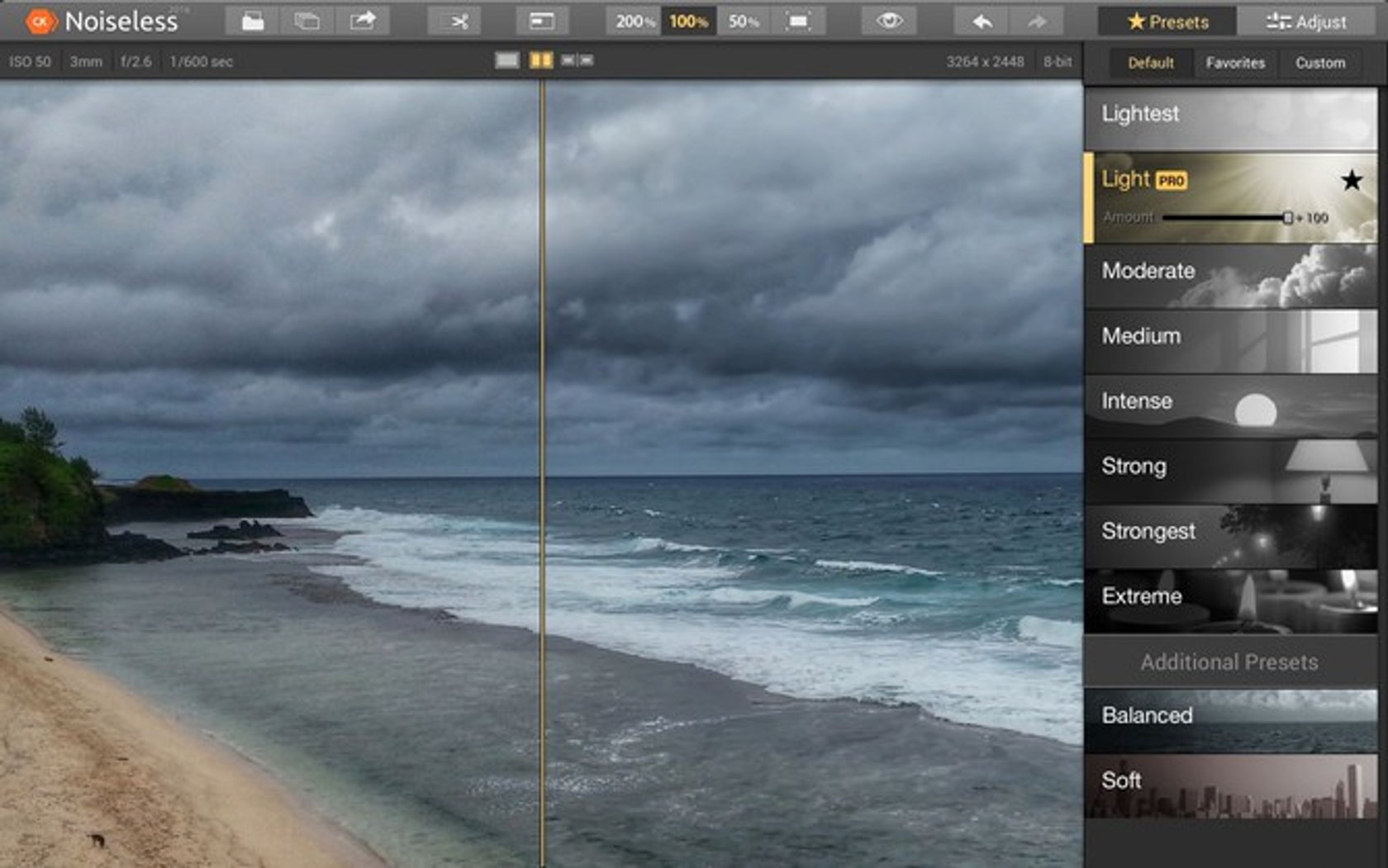Screen dimensions: 1388x868
Task: Click the fit to screen zoom icon
Action: (798, 21)
